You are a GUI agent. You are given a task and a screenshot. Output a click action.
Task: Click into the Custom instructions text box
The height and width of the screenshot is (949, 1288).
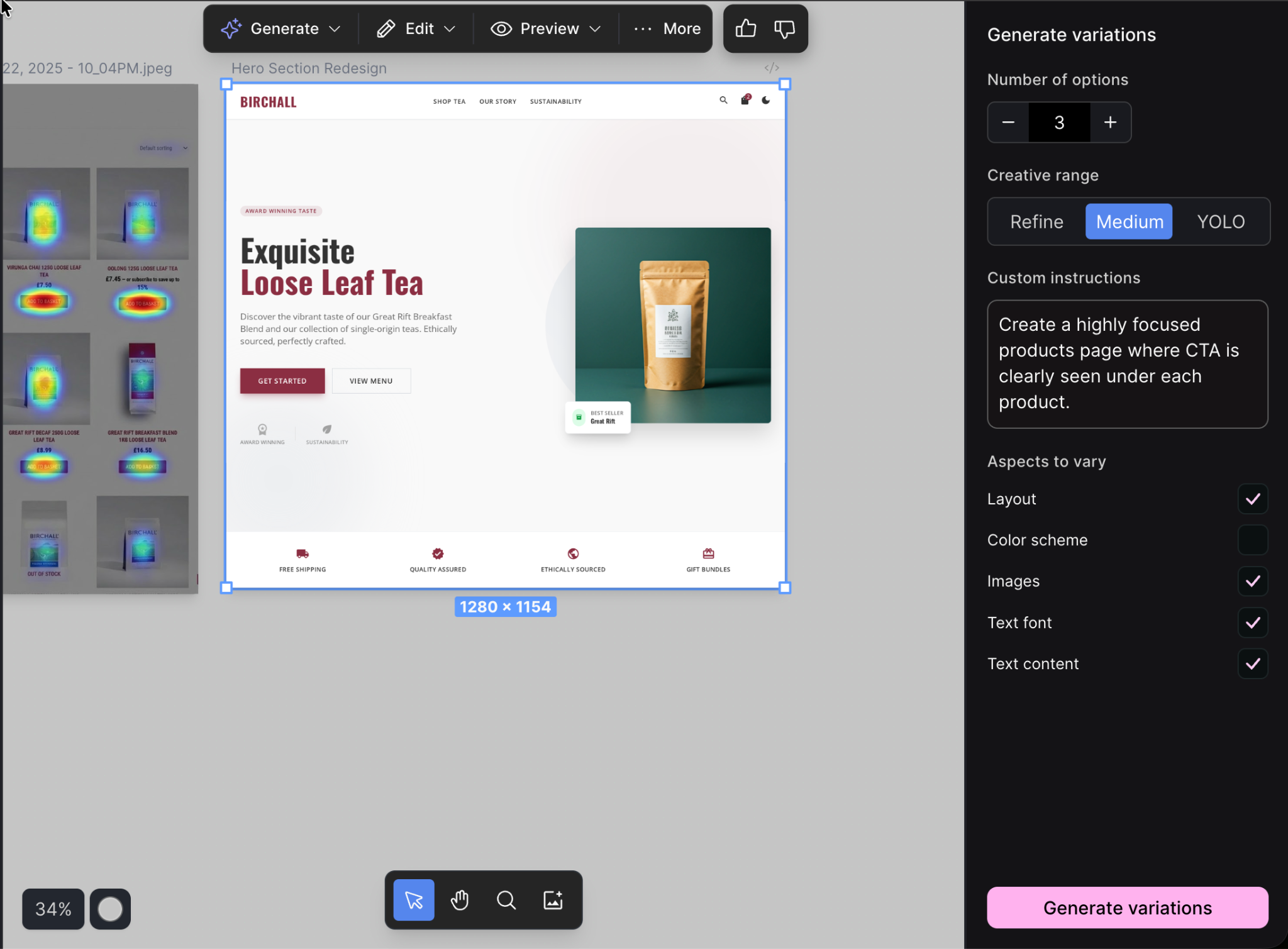click(1127, 364)
